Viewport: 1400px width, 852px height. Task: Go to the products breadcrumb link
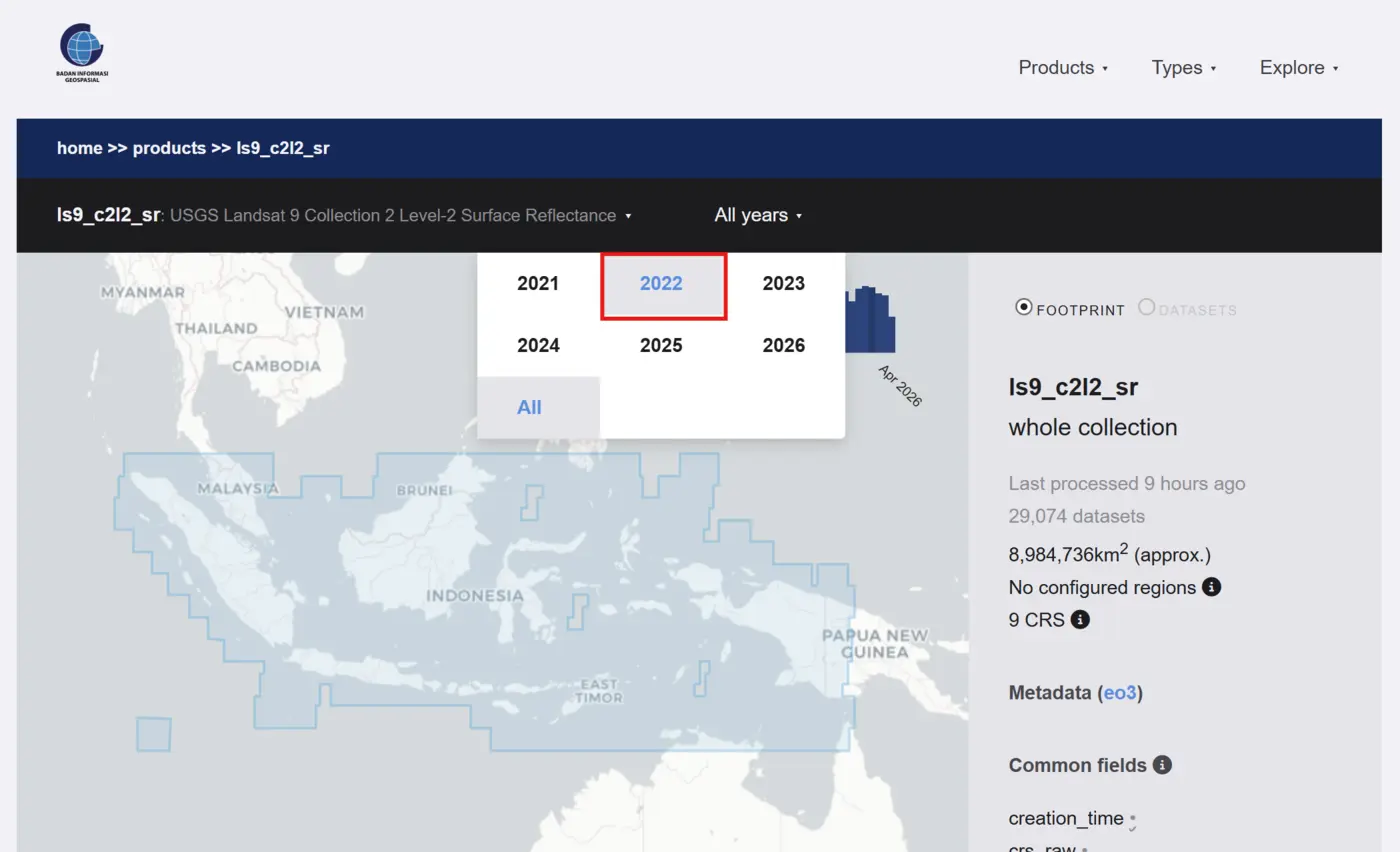click(169, 148)
